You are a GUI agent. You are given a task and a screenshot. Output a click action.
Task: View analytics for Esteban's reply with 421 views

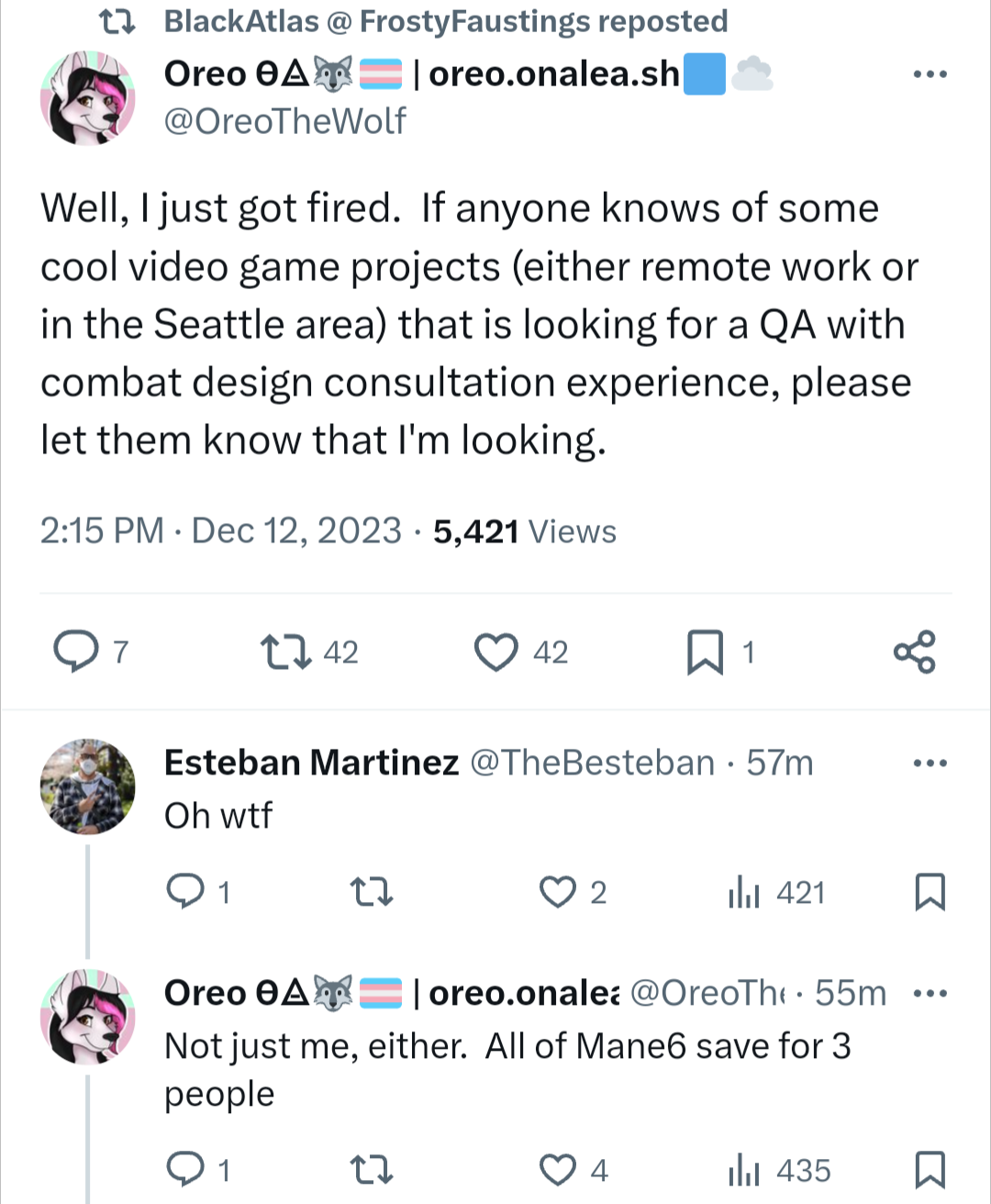744,892
